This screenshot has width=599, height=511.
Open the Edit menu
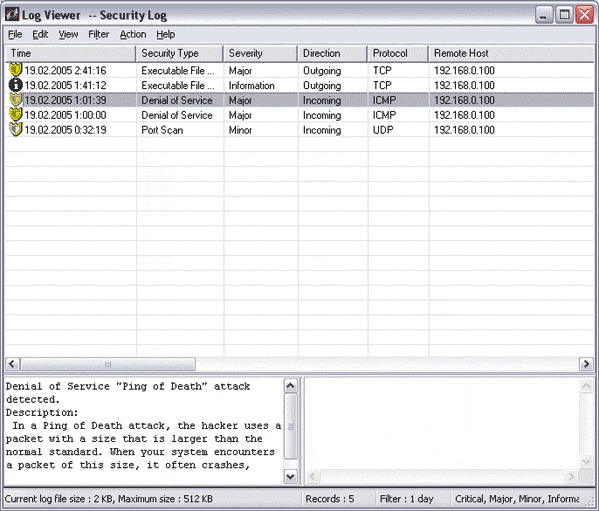40,34
